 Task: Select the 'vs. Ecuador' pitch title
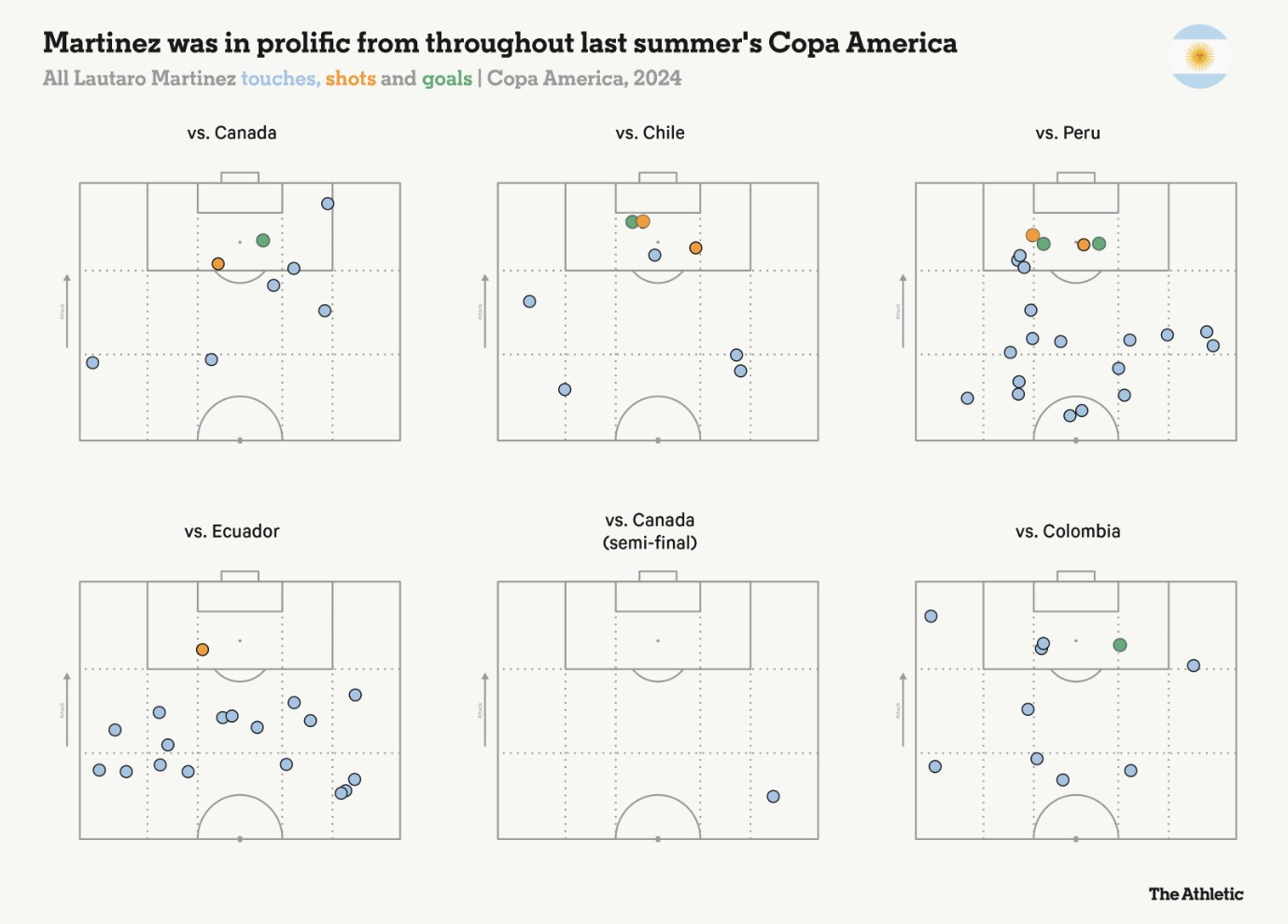[231, 531]
